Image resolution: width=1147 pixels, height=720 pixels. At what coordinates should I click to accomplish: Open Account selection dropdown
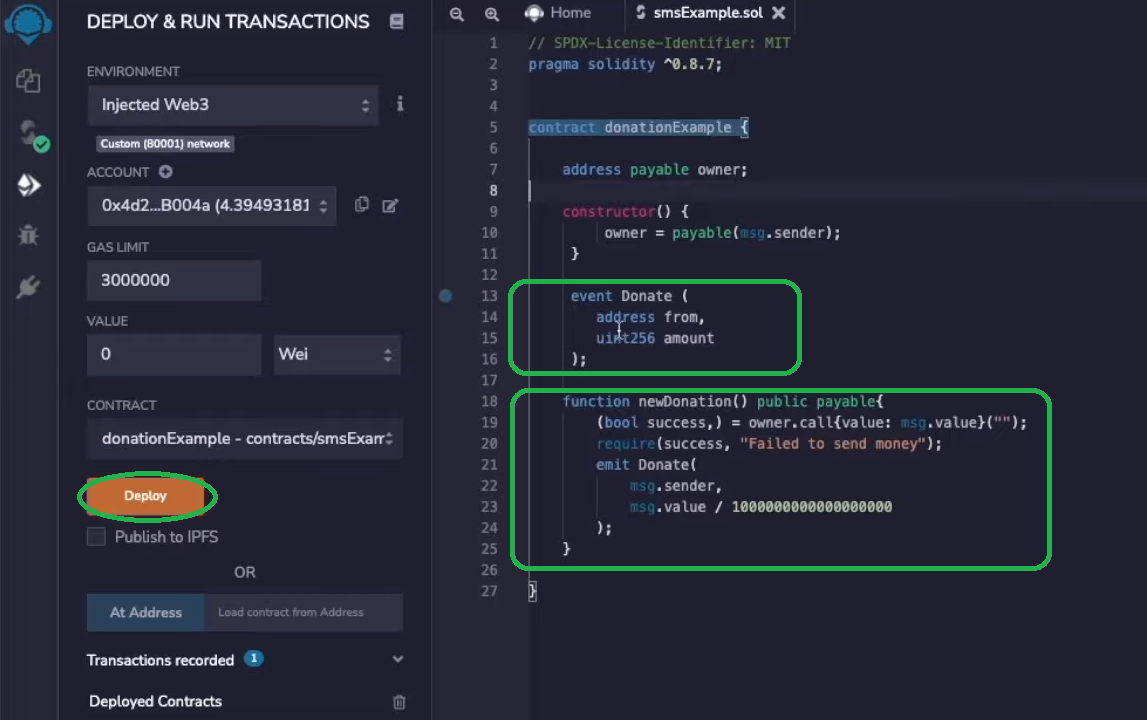(211, 206)
